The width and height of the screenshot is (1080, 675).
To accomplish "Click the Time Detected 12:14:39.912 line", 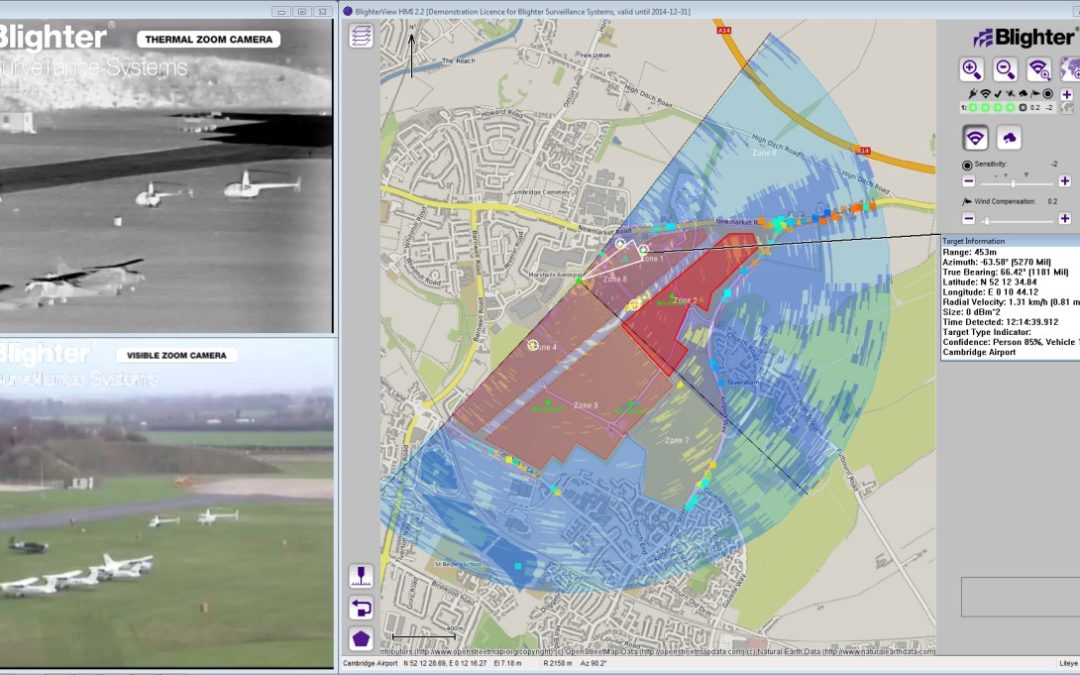I will click(x=1000, y=322).
